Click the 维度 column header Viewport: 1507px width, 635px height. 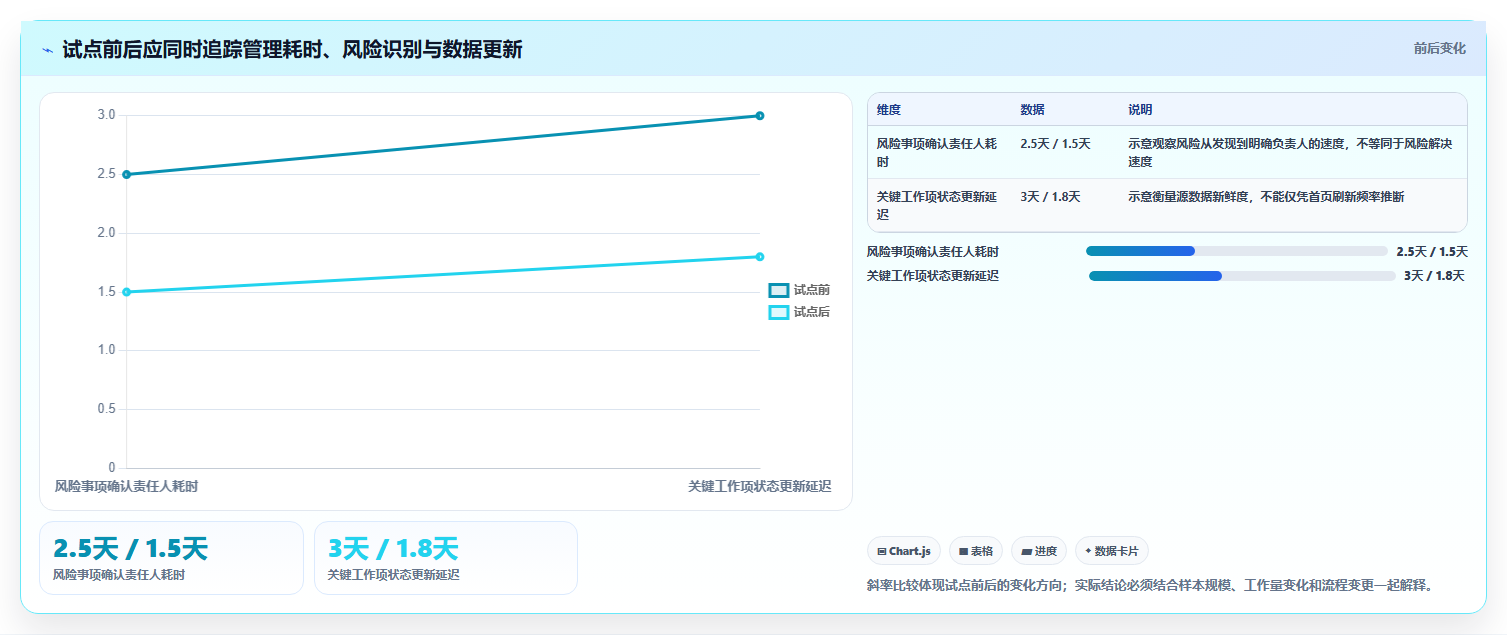(889, 110)
